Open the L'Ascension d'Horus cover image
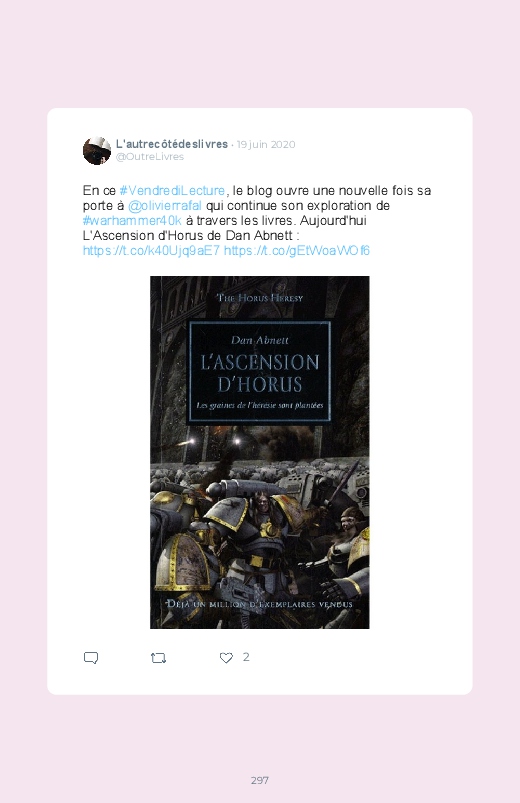The width and height of the screenshot is (520, 803). point(260,452)
